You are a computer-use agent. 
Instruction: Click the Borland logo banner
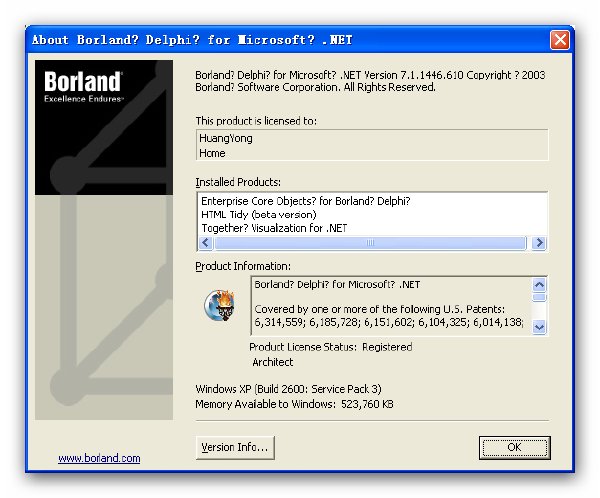click(x=104, y=127)
